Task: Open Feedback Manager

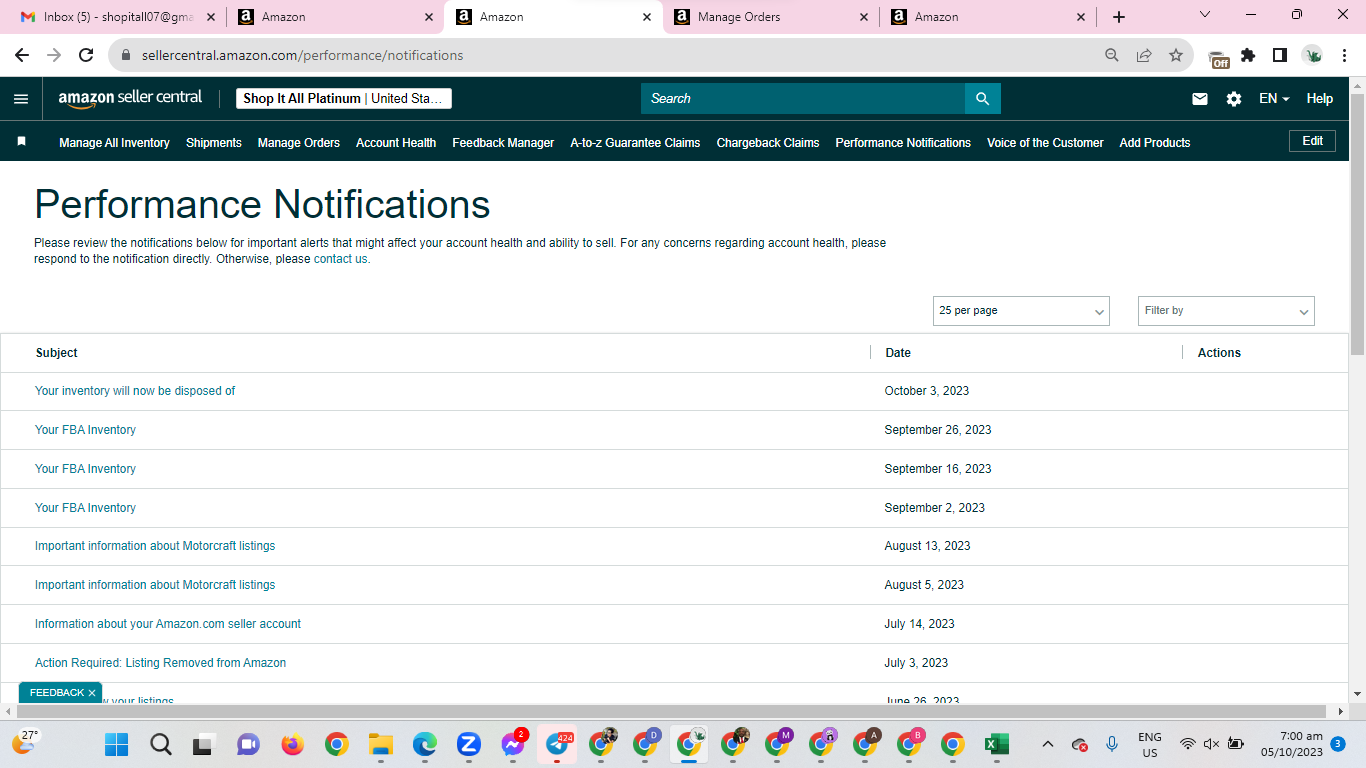Action: [503, 143]
